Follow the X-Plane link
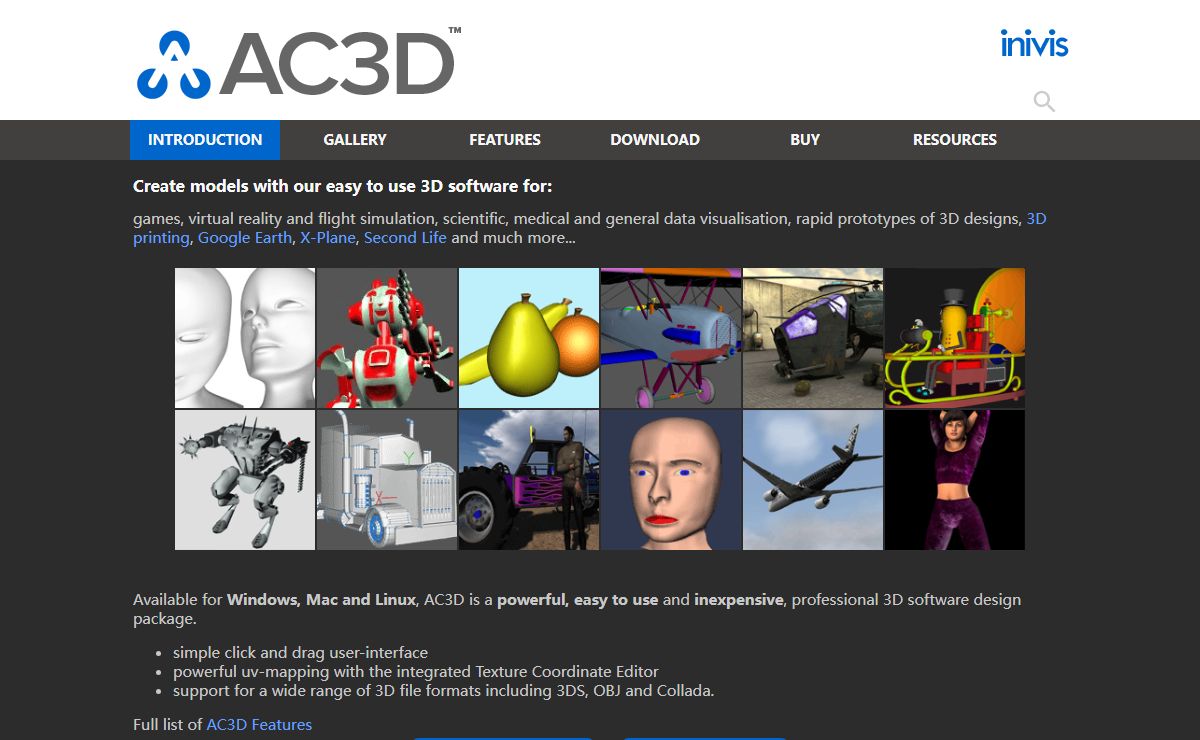1200x740 pixels. [x=328, y=238]
